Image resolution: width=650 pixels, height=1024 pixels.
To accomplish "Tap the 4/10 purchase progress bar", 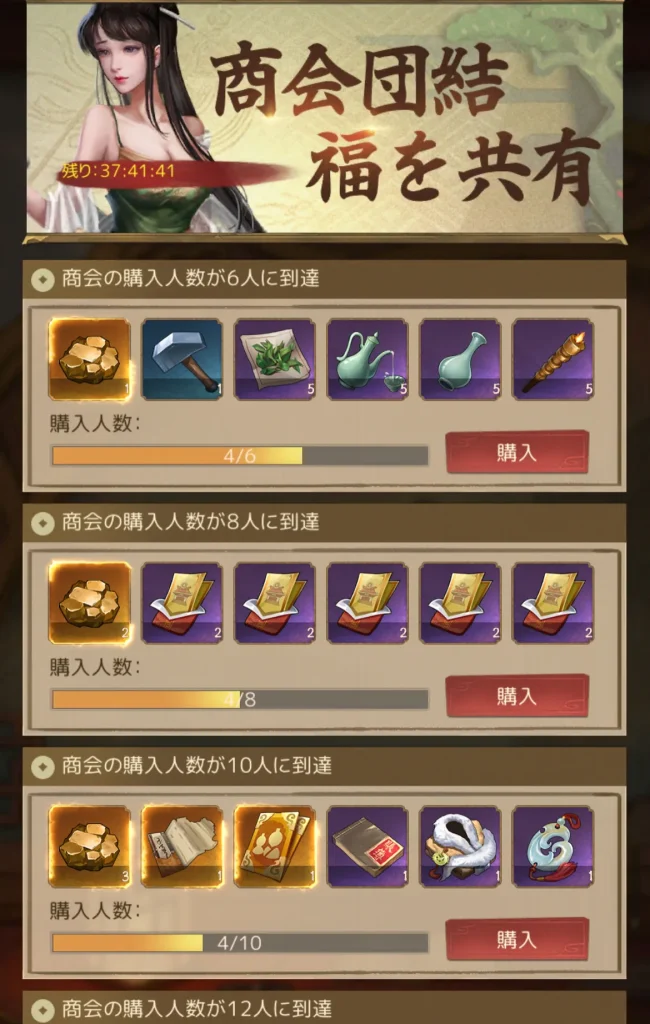I will 240,943.
